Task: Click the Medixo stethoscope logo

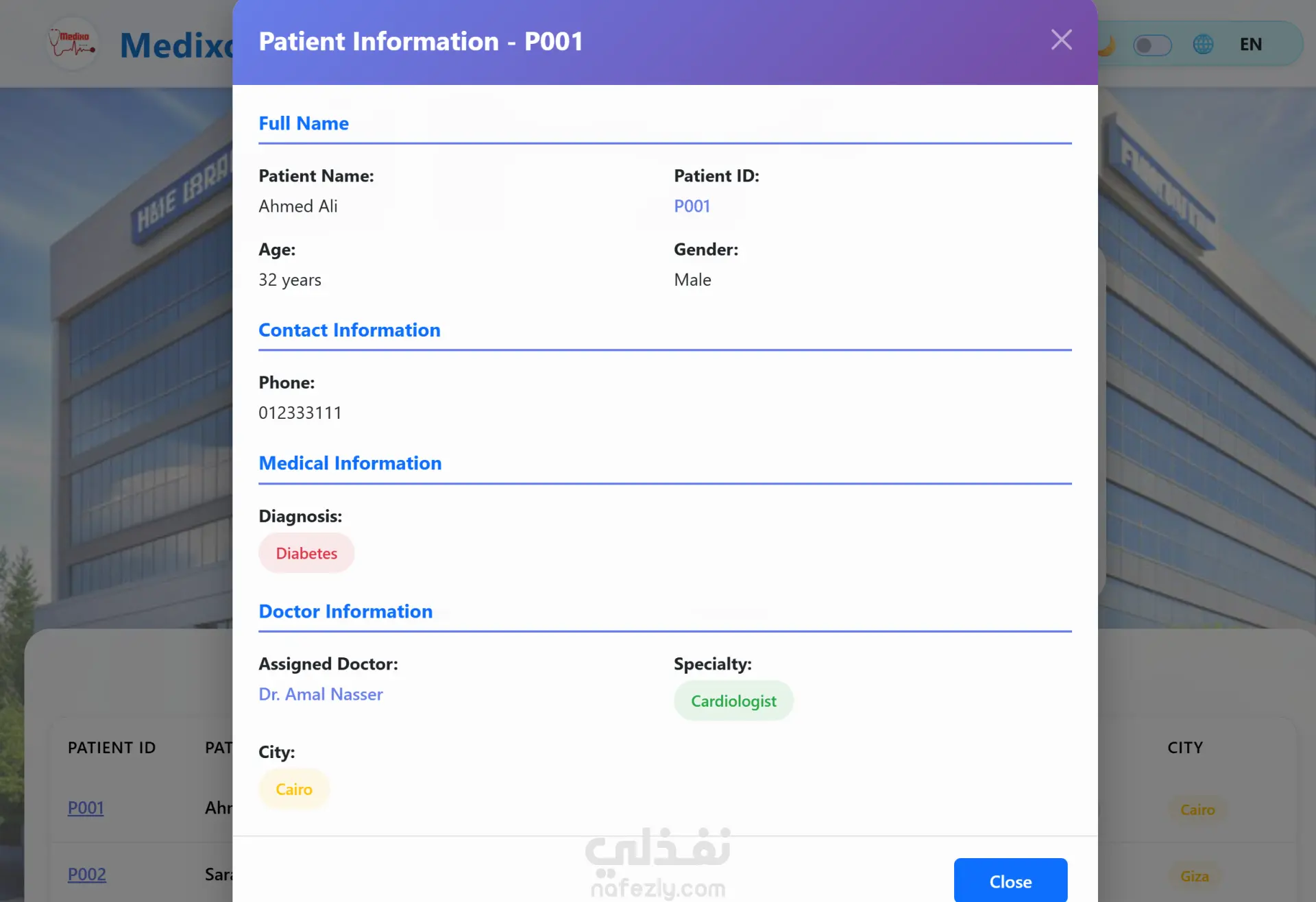Action: click(72, 44)
